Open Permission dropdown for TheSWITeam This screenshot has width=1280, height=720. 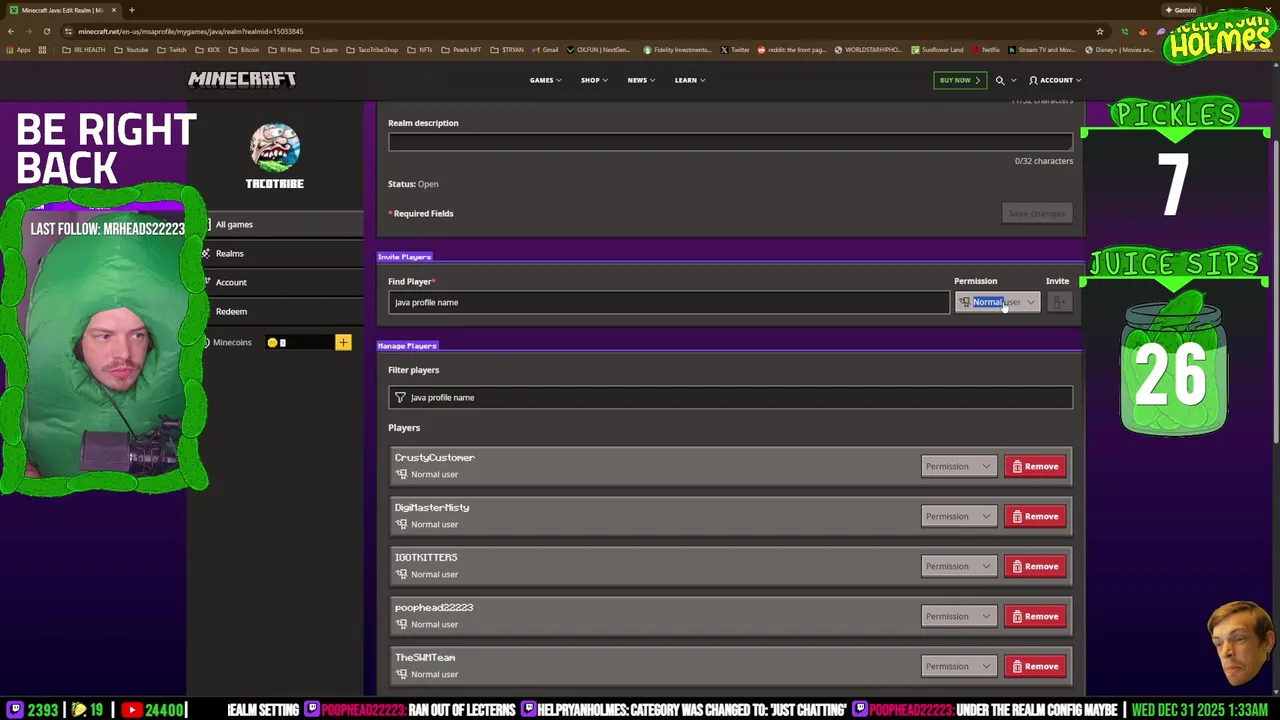pos(958,667)
